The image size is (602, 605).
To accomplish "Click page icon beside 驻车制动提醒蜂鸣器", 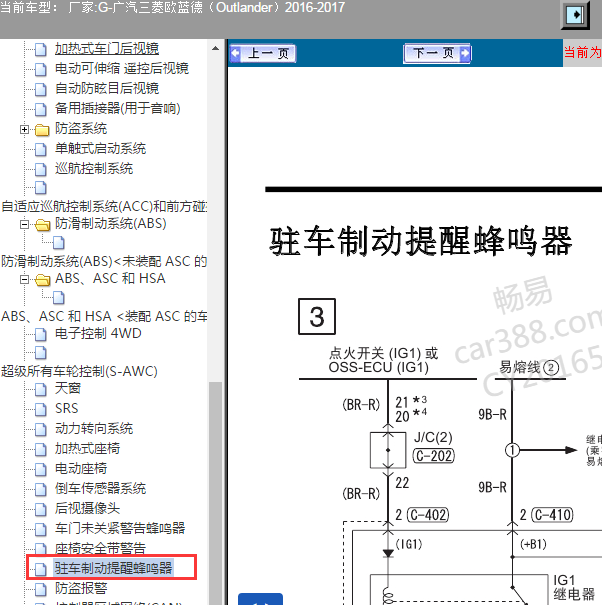I will coord(41,569).
